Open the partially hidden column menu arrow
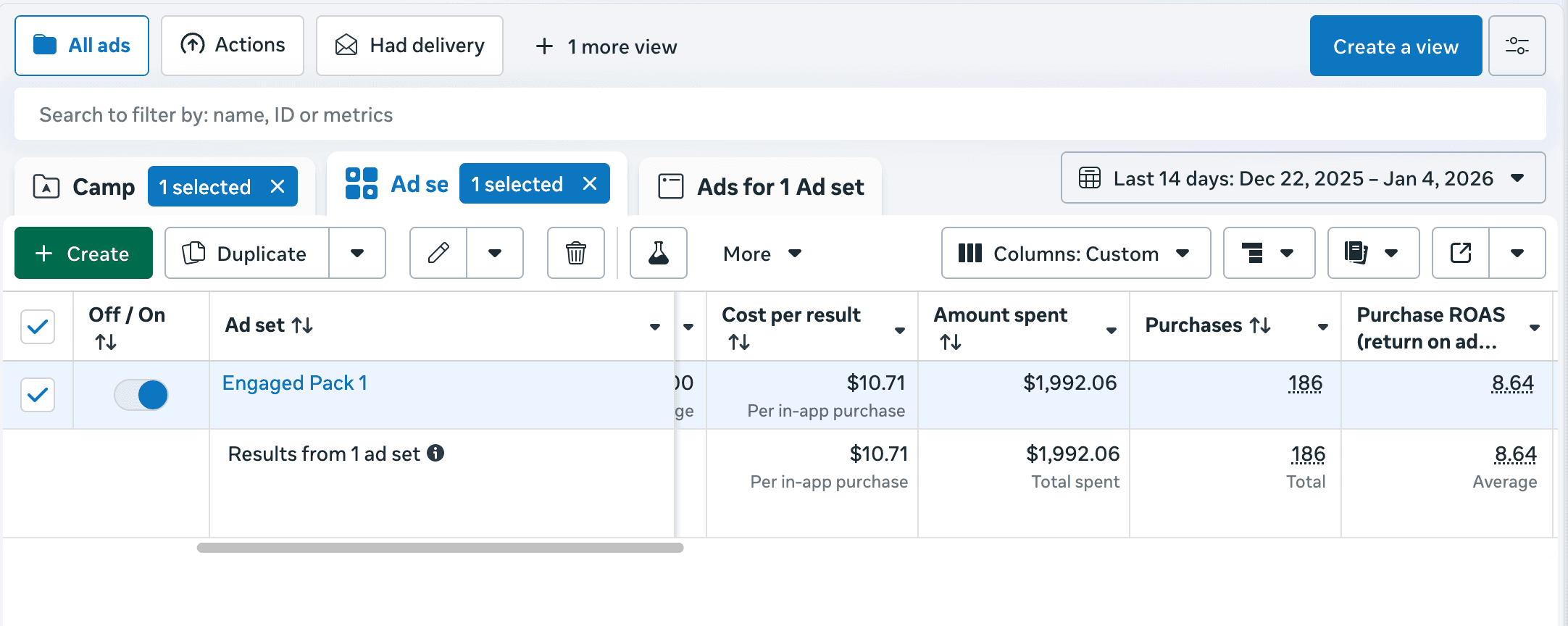Screen dimensions: 1568x626 (x=688, y=327)
